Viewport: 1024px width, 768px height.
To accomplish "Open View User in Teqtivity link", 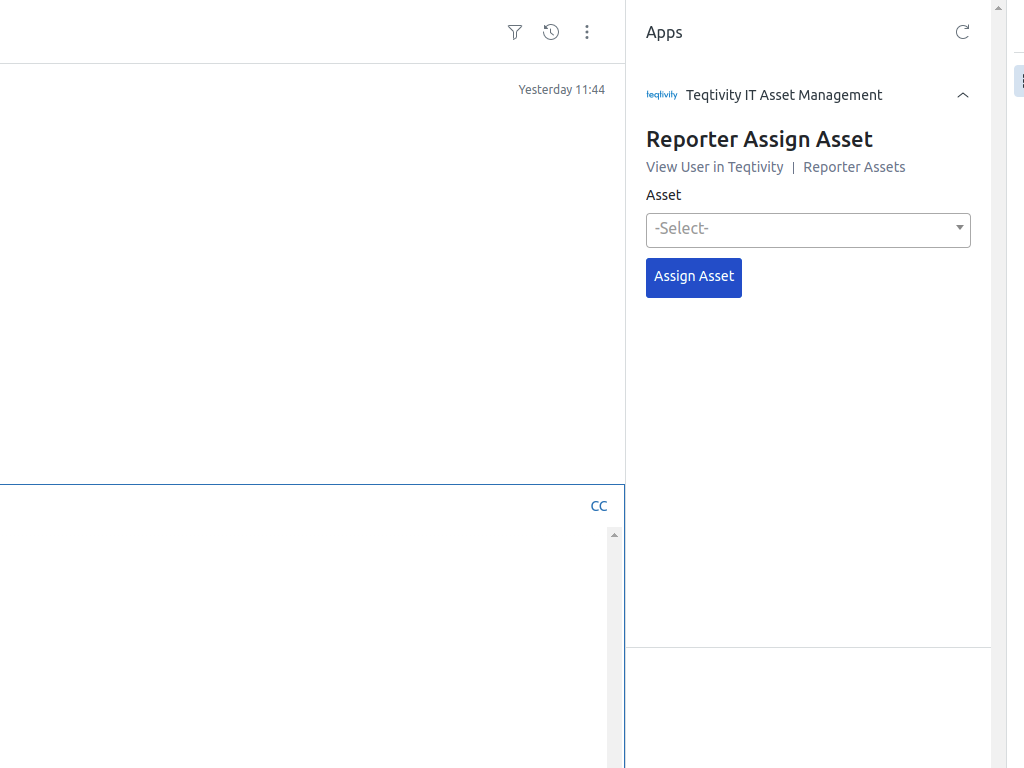I will tap(714, 167).
